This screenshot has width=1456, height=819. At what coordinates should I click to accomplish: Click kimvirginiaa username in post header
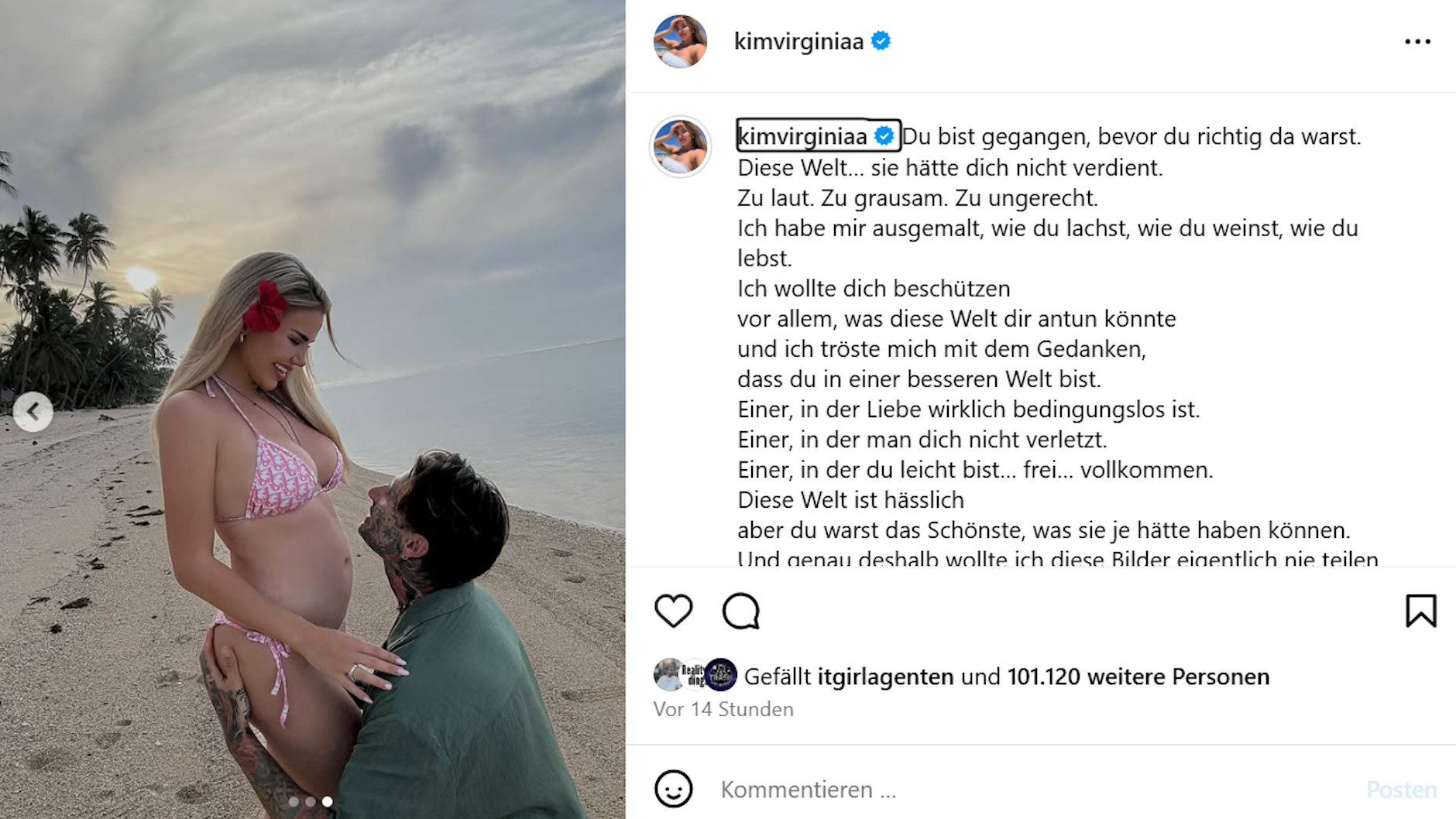(798, 41)
